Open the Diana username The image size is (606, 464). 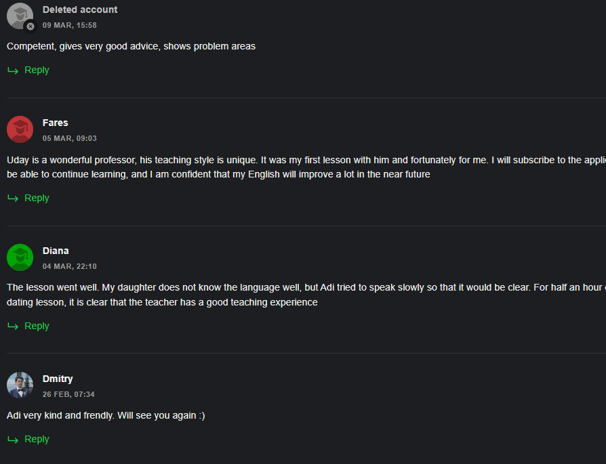coord(56,251)
